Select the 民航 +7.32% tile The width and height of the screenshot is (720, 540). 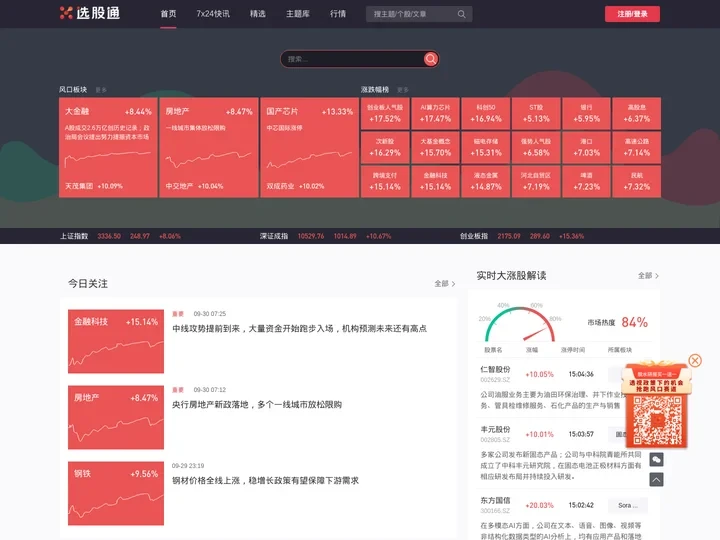[637, 181]
